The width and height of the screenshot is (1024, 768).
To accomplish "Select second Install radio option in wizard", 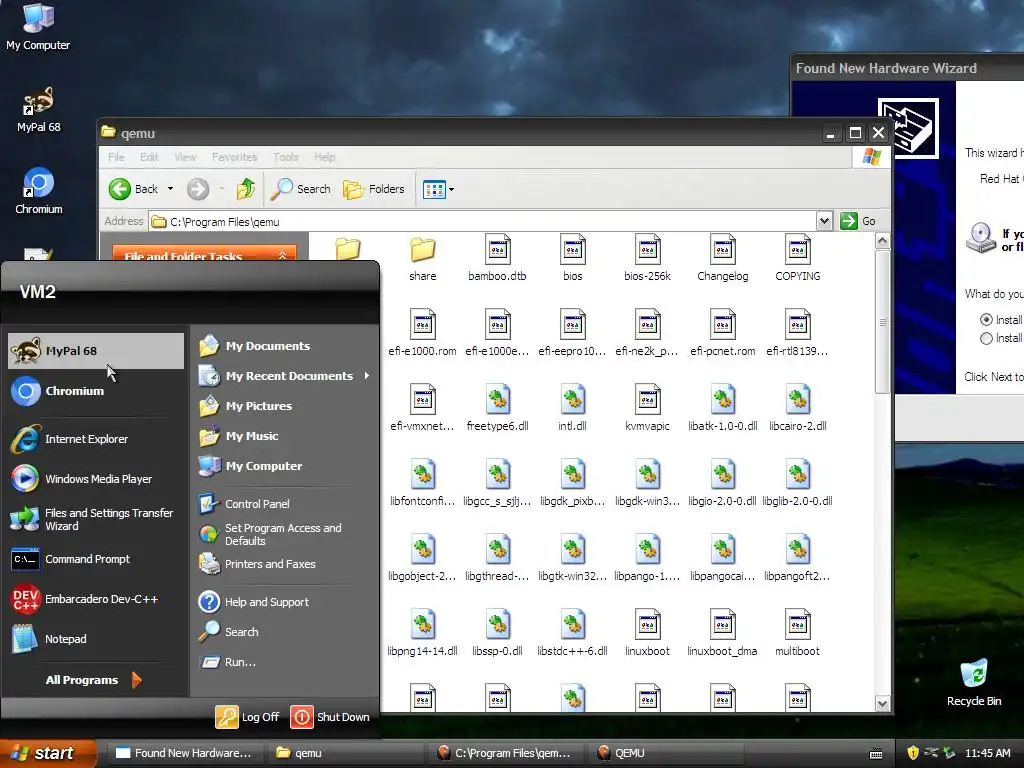I will 986,338.
